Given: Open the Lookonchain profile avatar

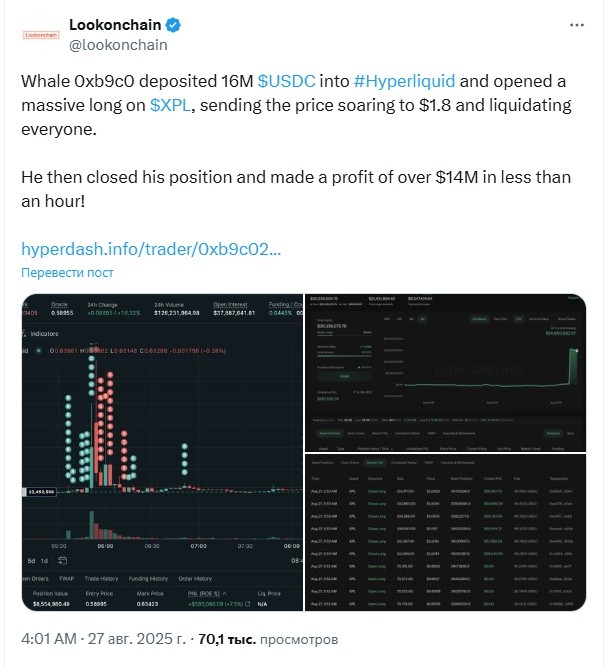Looking at the screenshot, I should tap(40, 35).
